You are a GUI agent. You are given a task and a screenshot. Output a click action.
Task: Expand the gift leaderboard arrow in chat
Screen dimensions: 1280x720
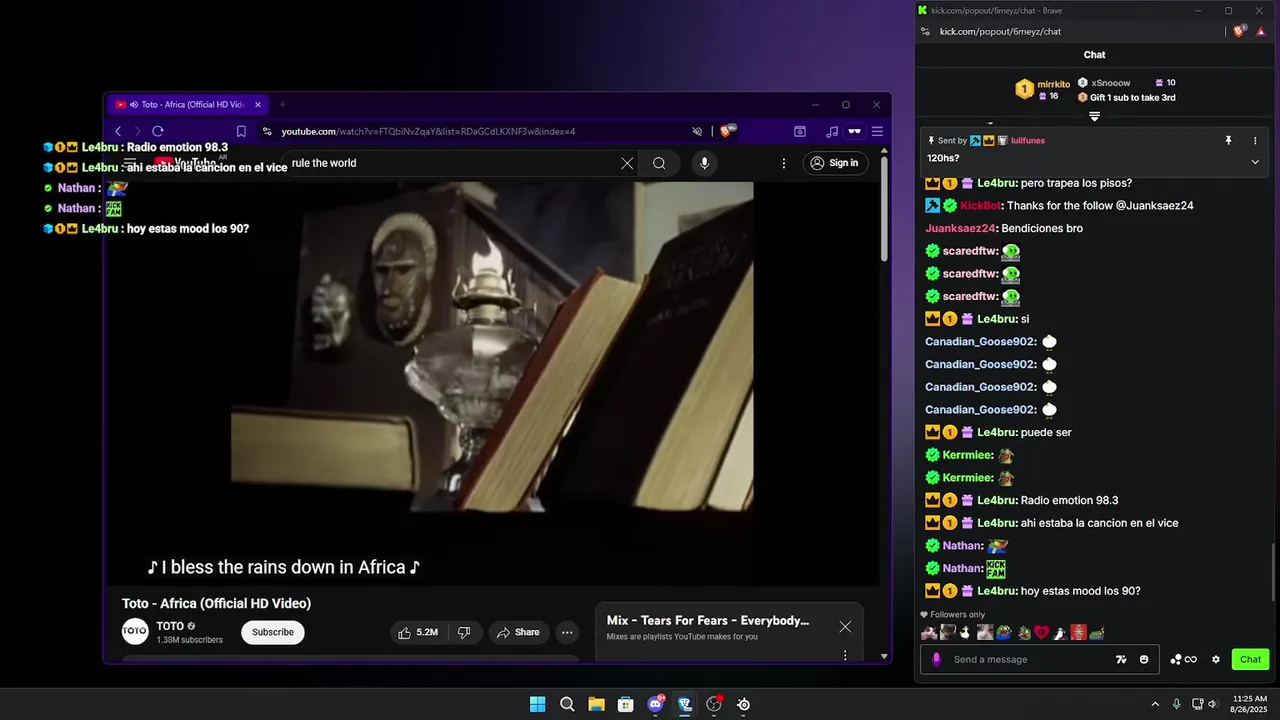coord(1094,117)
